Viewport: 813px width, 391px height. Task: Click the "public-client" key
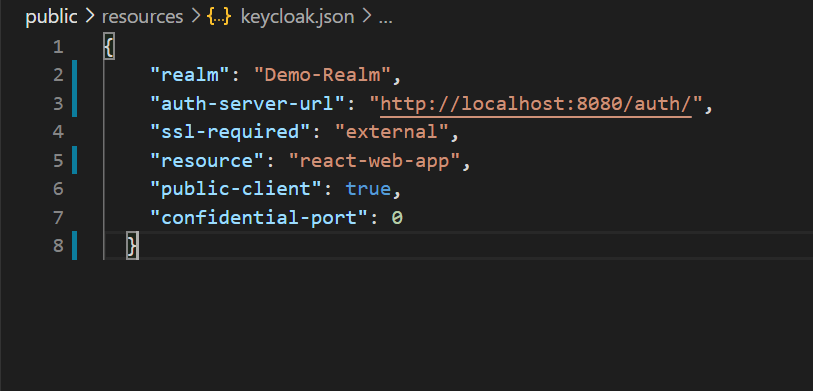coord(236,189)
